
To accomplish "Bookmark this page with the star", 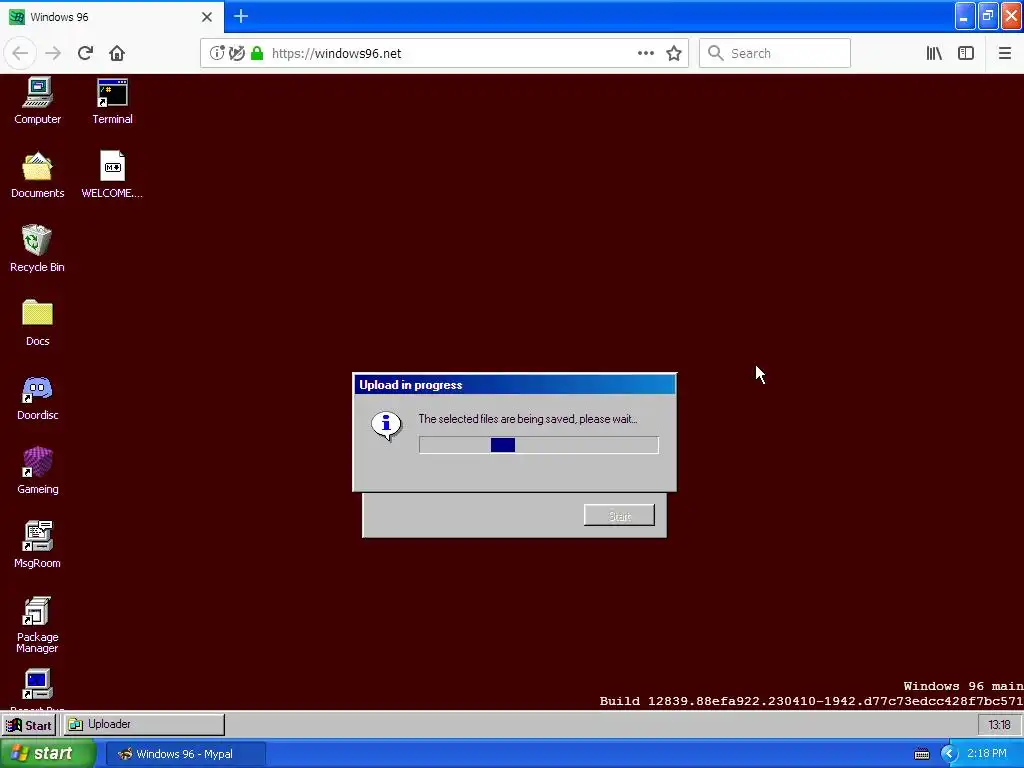I will point(674,53).
